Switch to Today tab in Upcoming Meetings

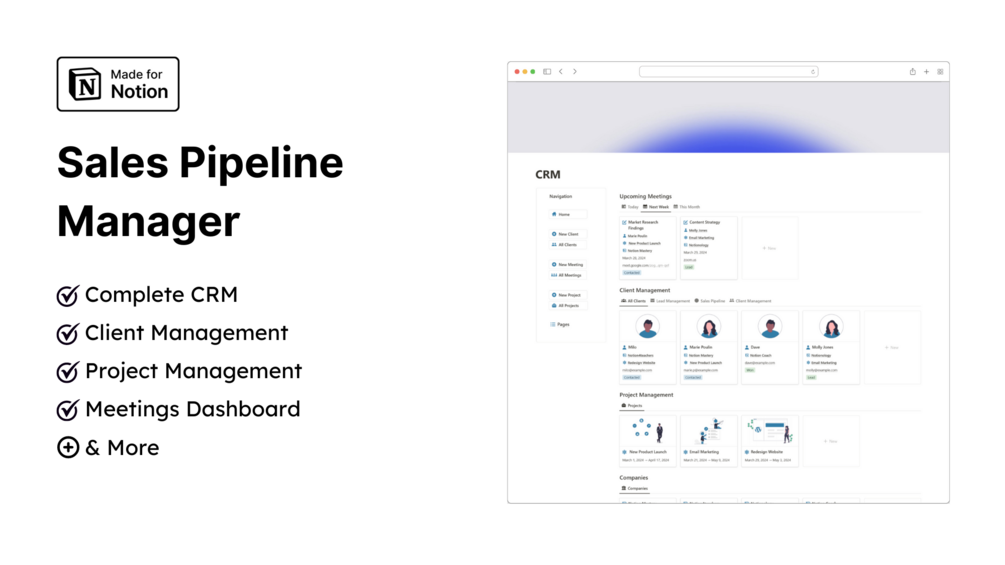[630, 207]
